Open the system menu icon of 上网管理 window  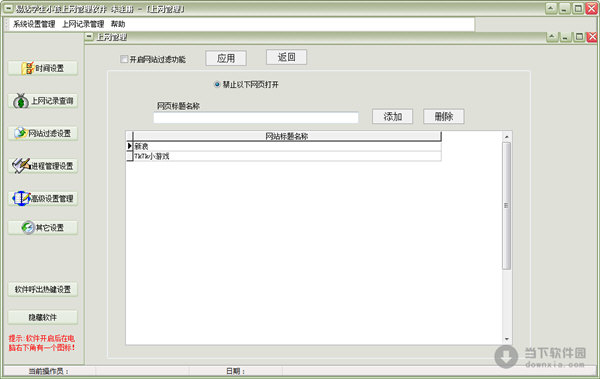(x=89, y=37)
